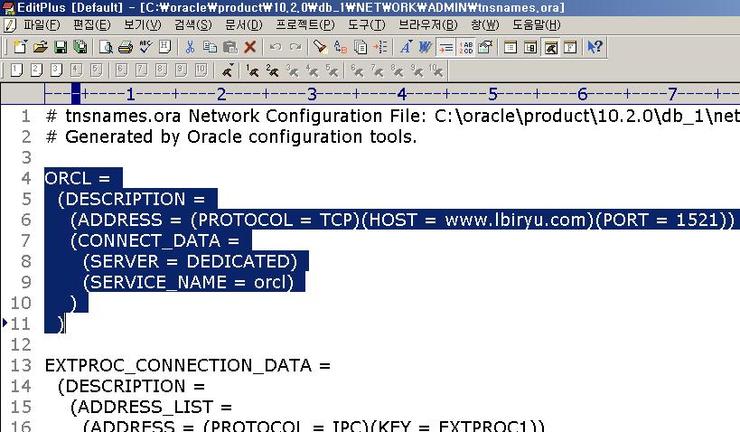The height and width of the screenshot is (432, 740).
Task: Open the 프로젝트(P) menu
Action: tap(304, 24)
